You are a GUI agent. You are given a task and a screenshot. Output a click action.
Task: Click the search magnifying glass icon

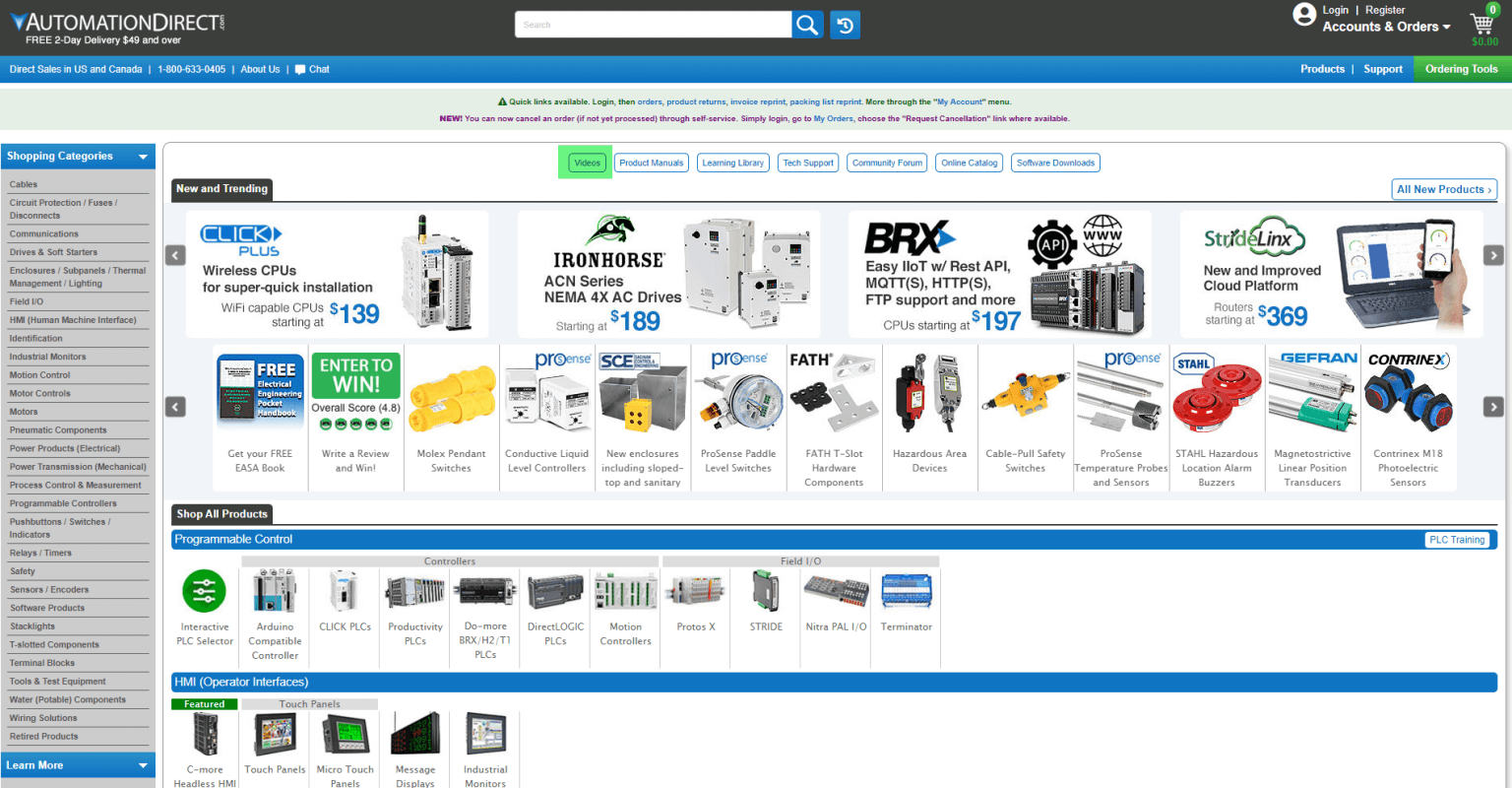click(806, 24)
